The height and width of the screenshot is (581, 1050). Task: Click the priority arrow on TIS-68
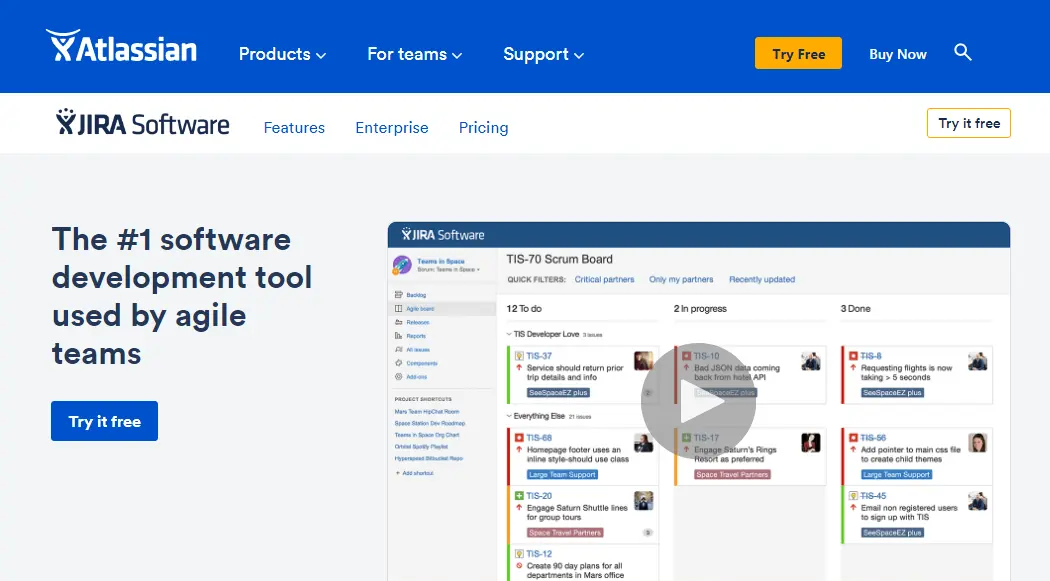[519, 450]
